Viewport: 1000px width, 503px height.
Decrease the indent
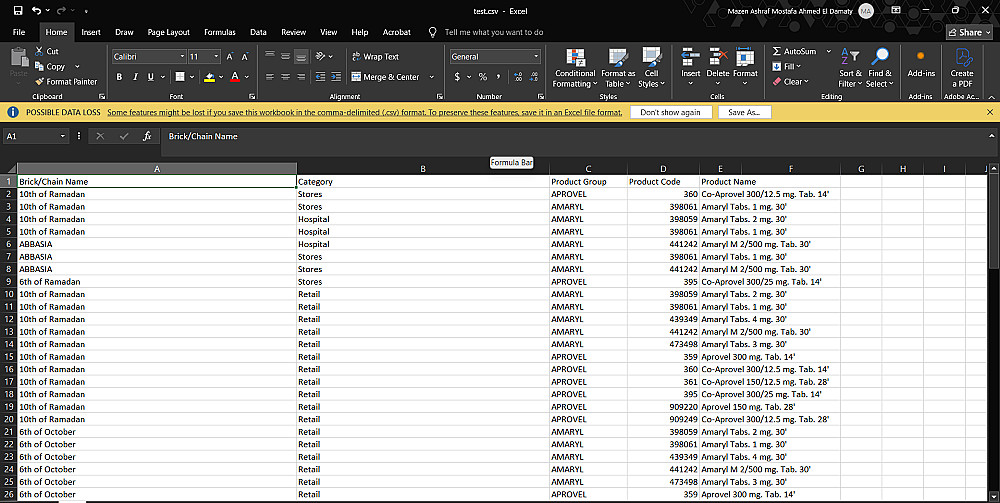click(x=320, y=77)
